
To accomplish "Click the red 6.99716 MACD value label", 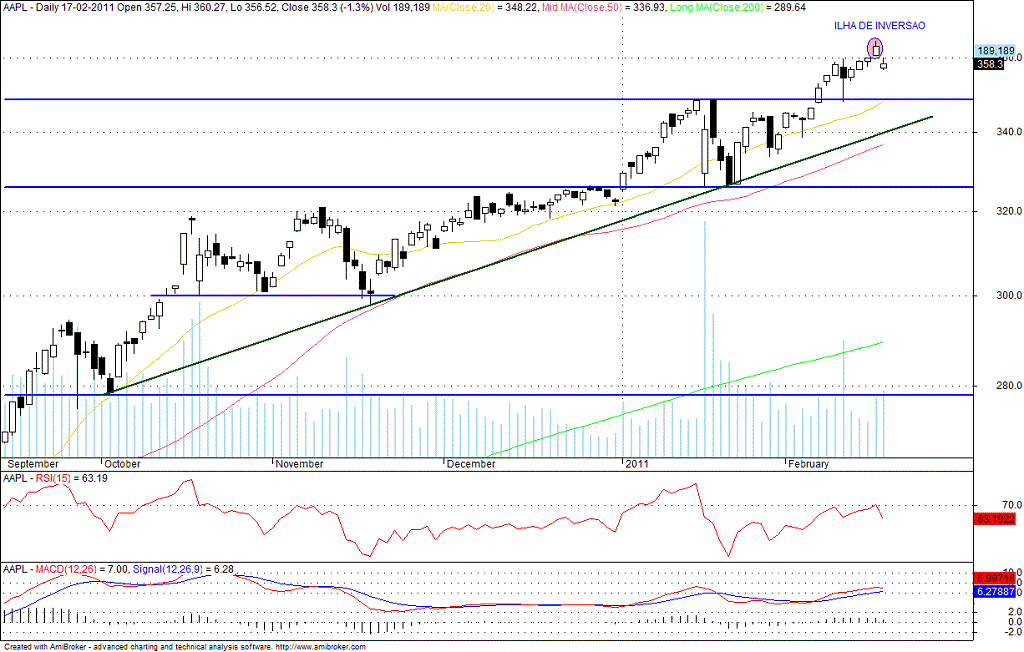I will point(996,578).
